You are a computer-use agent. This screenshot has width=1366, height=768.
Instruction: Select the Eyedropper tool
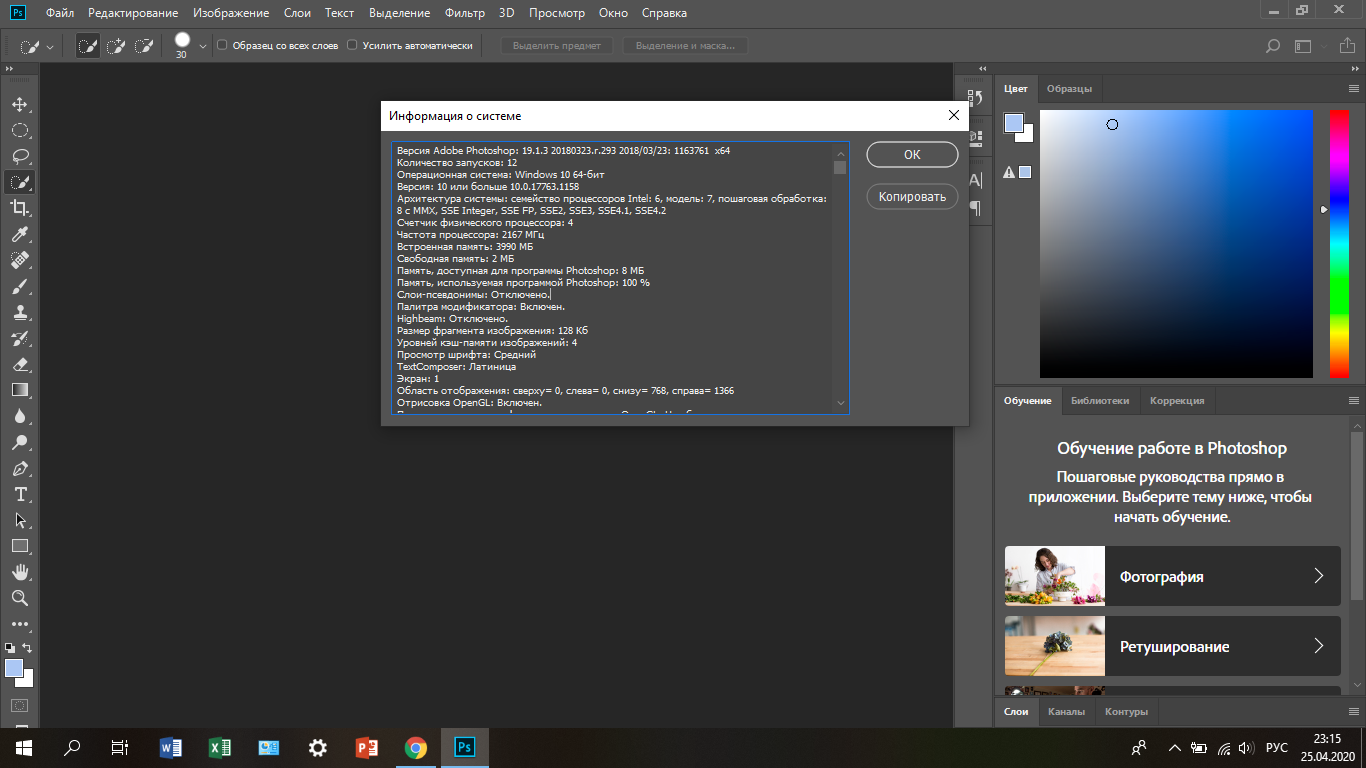[19, 234]
